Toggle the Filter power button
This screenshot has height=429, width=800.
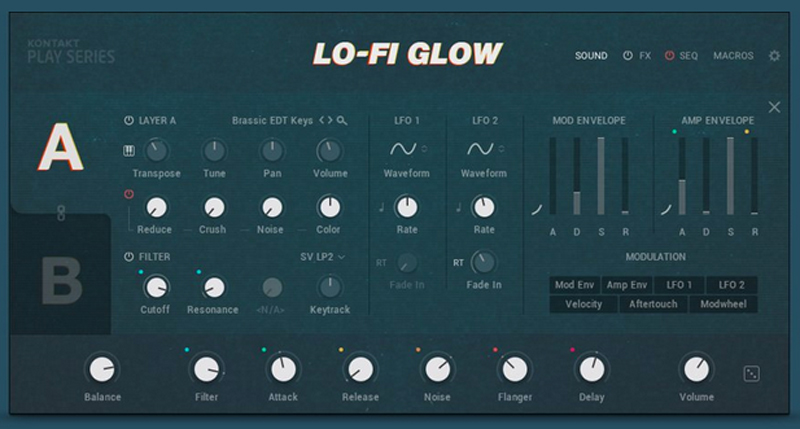[x=129, y=257]
